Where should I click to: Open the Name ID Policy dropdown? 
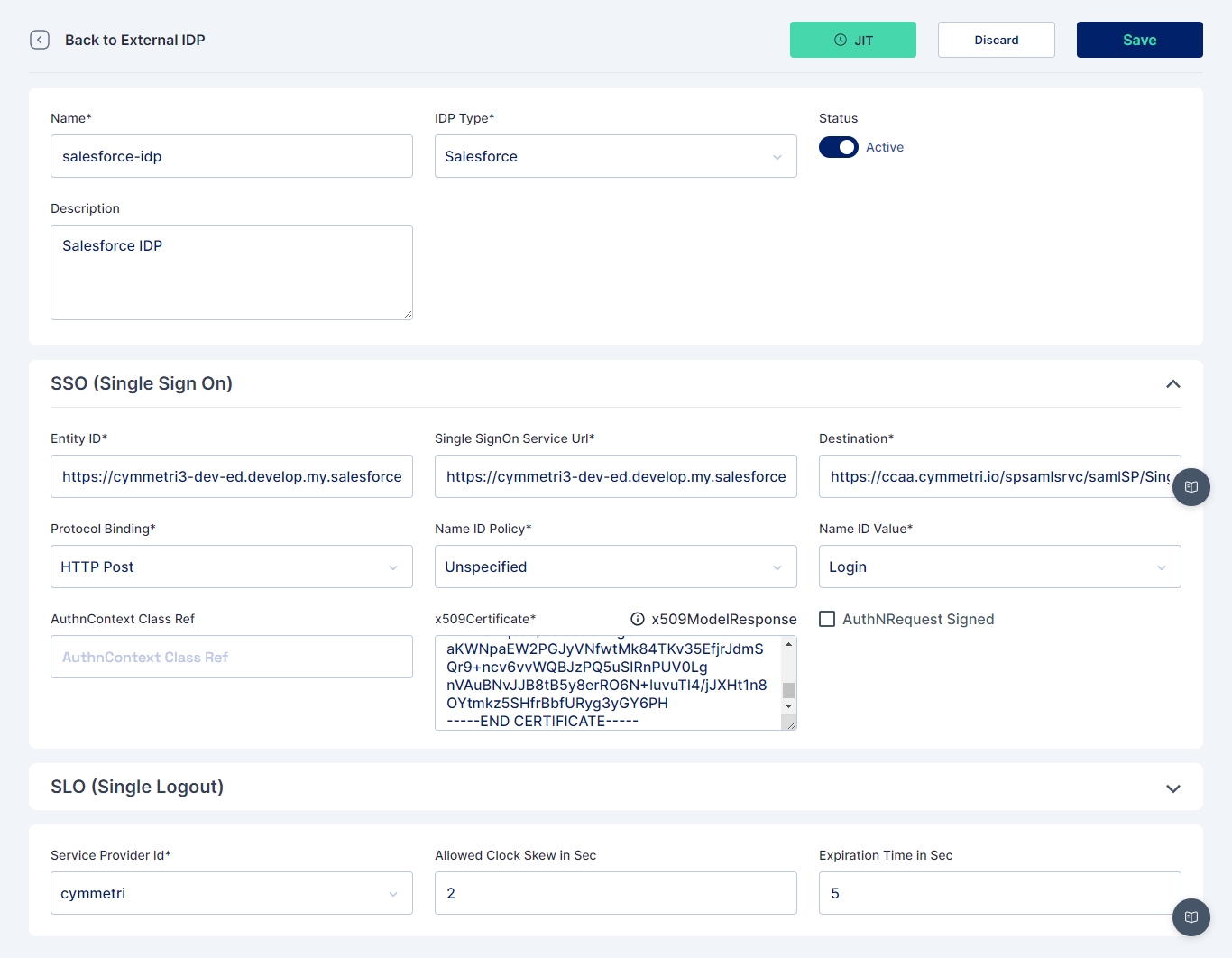click(x=615, y=567)
